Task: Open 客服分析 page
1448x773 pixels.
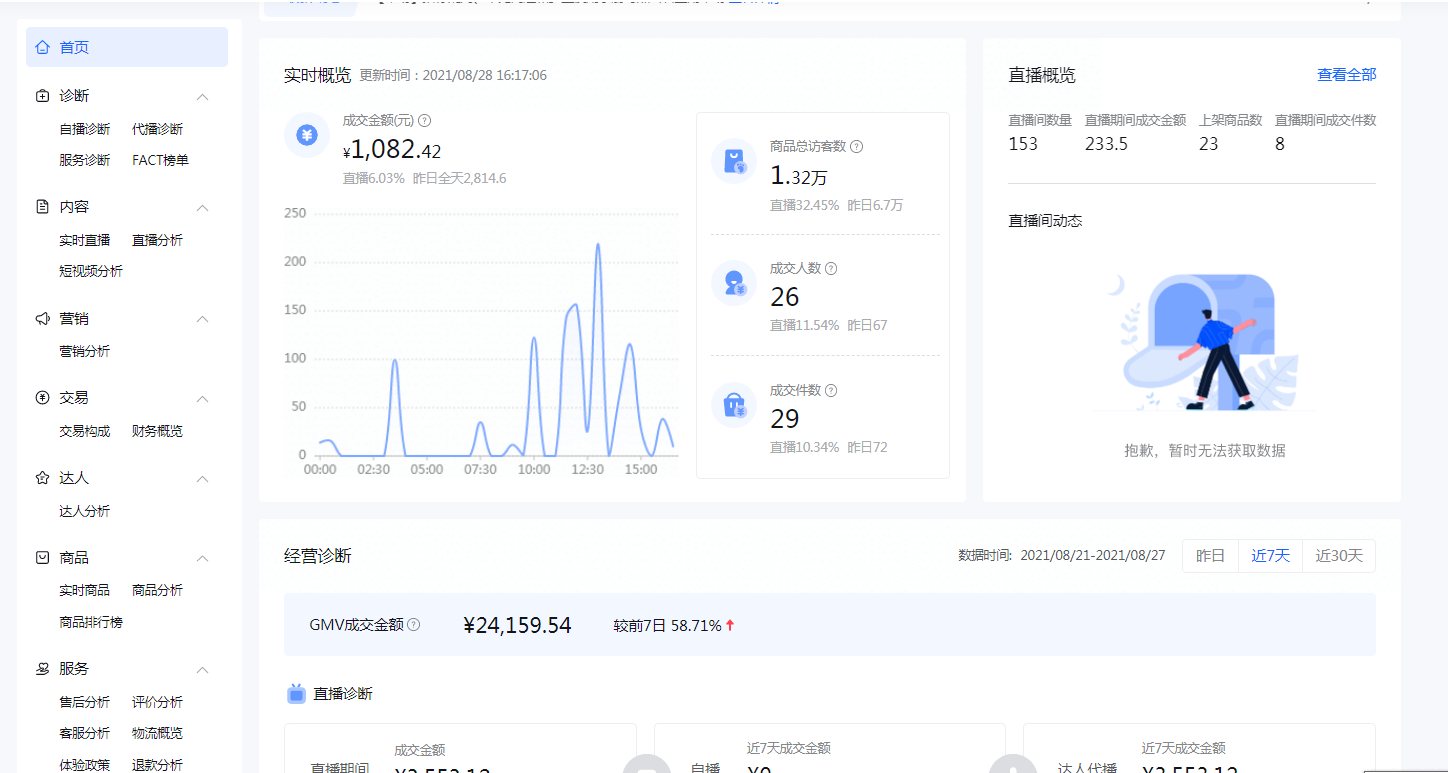Action: [x=85, y=733]
